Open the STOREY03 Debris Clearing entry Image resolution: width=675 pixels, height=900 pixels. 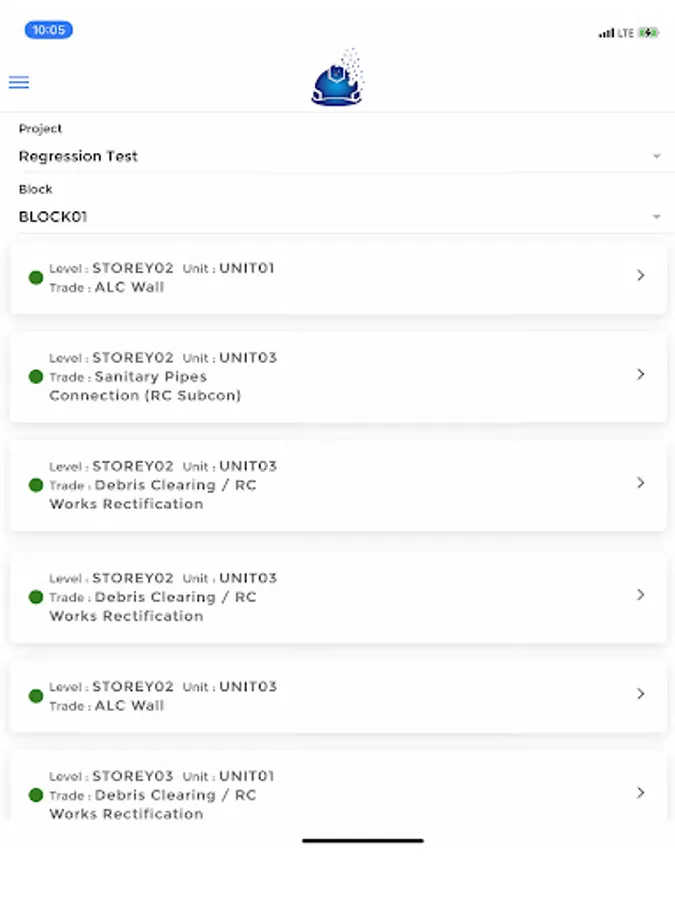pyautogui.click(x=337, y=793)
